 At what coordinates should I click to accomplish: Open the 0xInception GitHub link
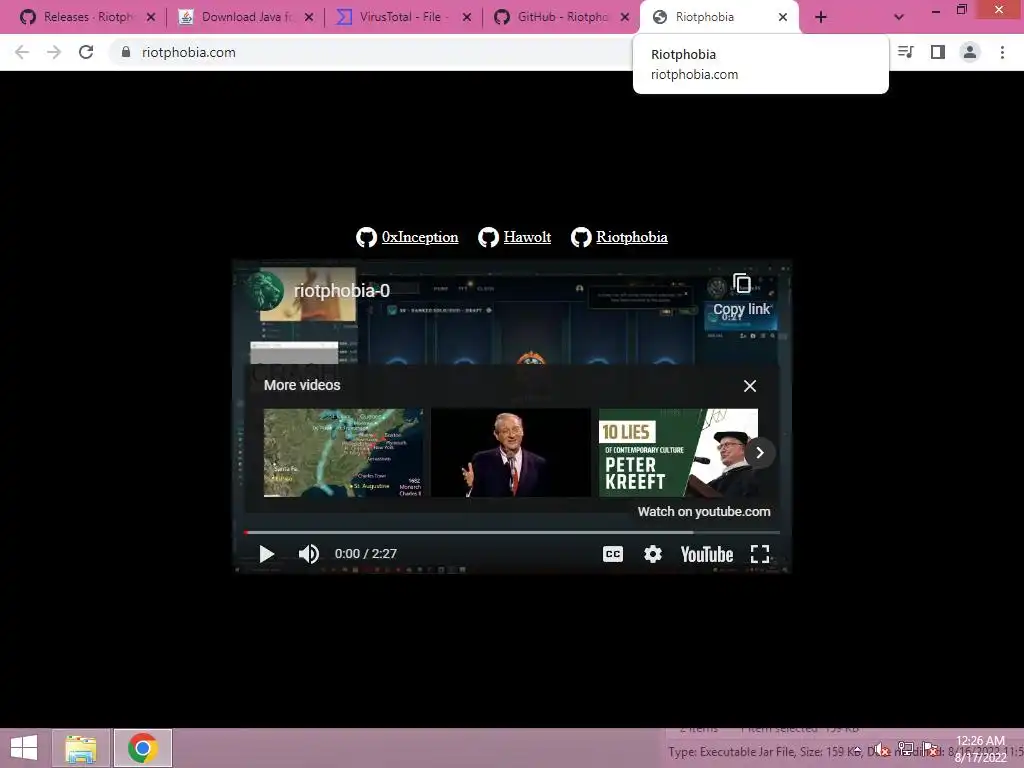[x=420, y=237]
